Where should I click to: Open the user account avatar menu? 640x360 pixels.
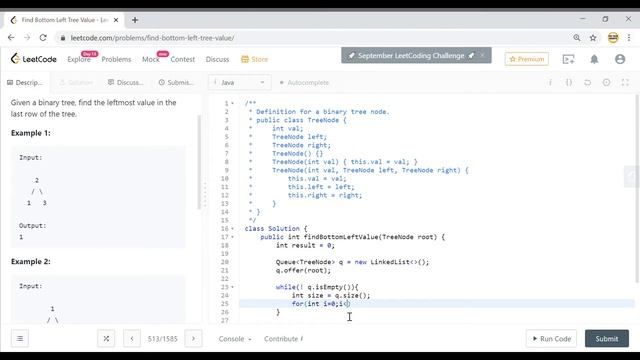click(620, 59)
